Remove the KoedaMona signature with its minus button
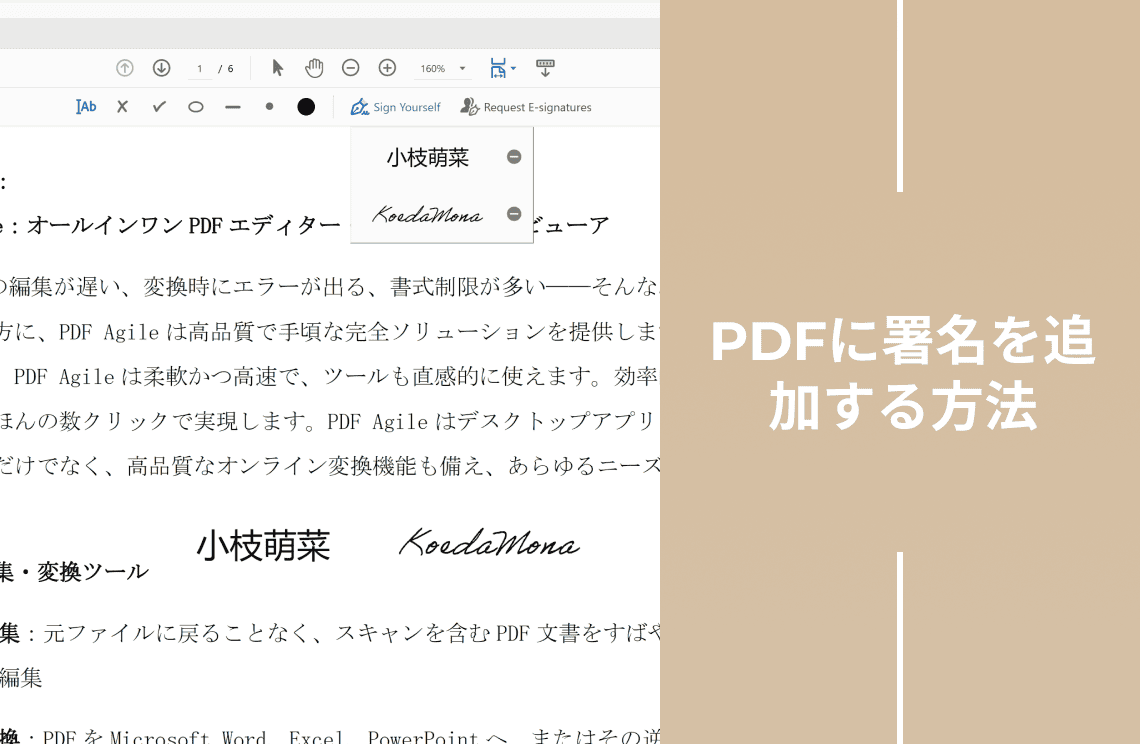The image size is (1140, 744). tap(513, 214)
